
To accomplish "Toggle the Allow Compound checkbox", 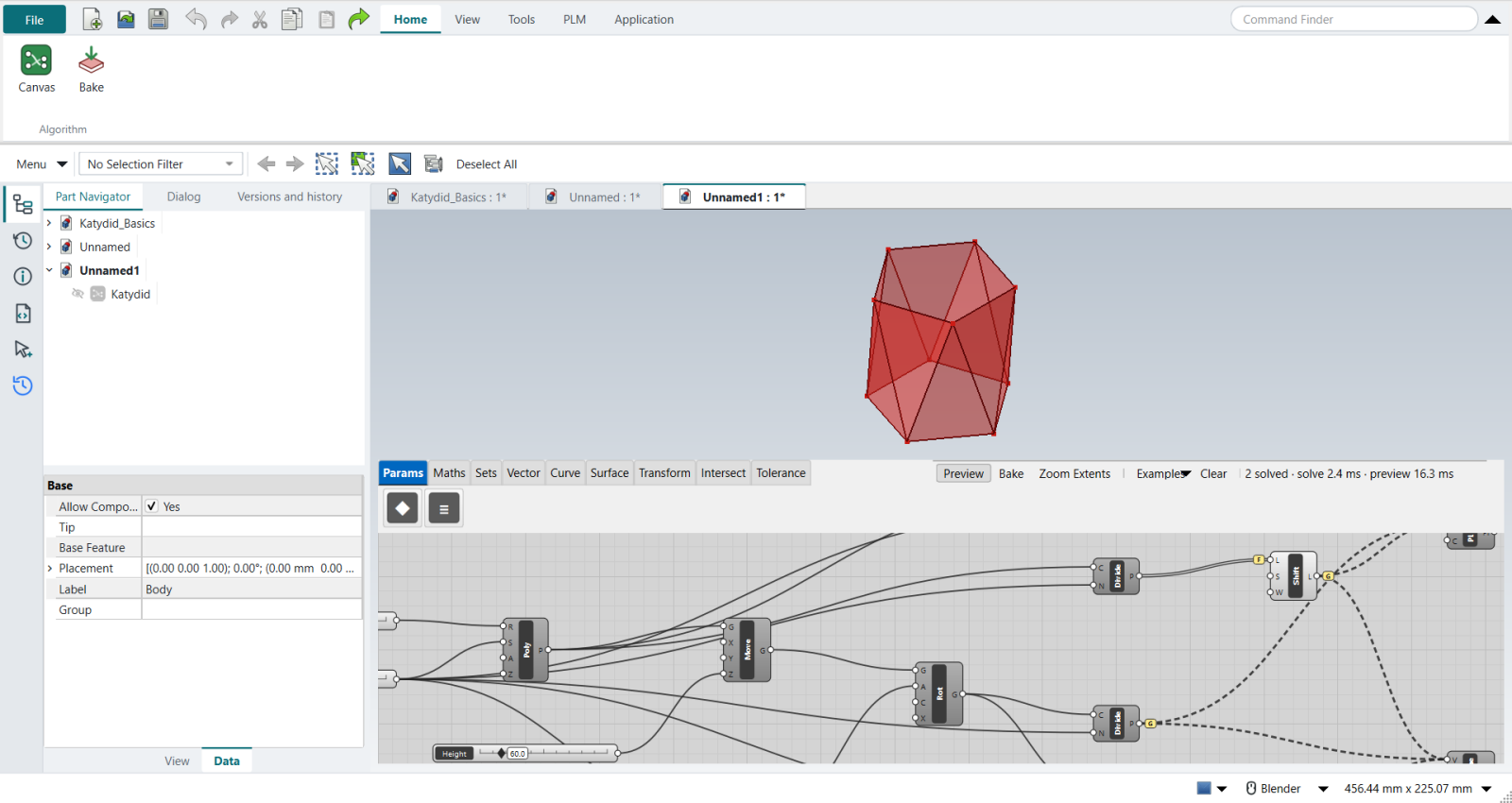I will pyautogui.click(x=152, y=506).
